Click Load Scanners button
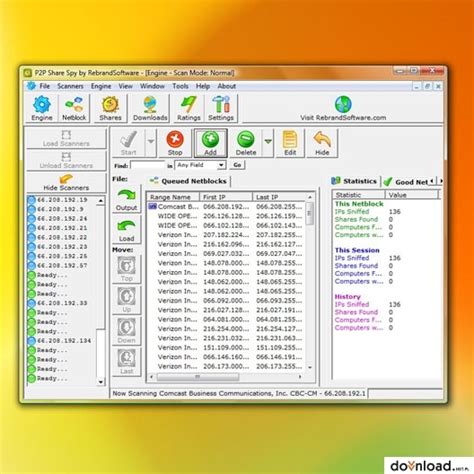Viewport: 474px width, 474px height. [x=66, y=138]
